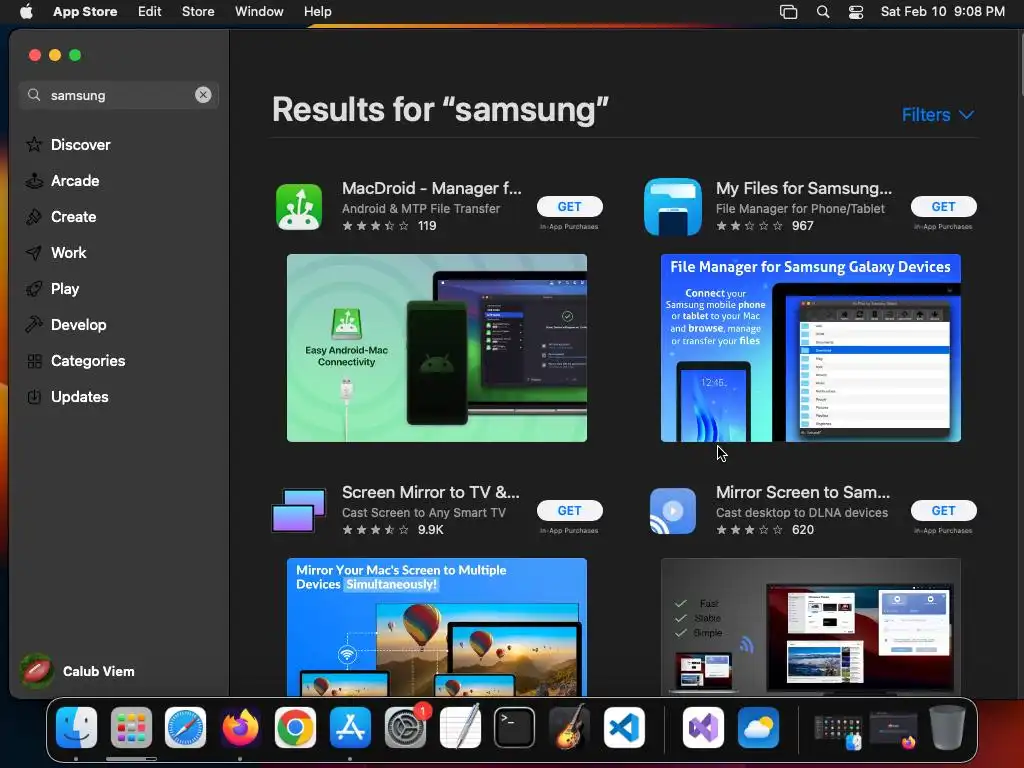Viewport: 1024px width, 768px height.
Task: Open Launchpad from the Dock
Action: 131,728
